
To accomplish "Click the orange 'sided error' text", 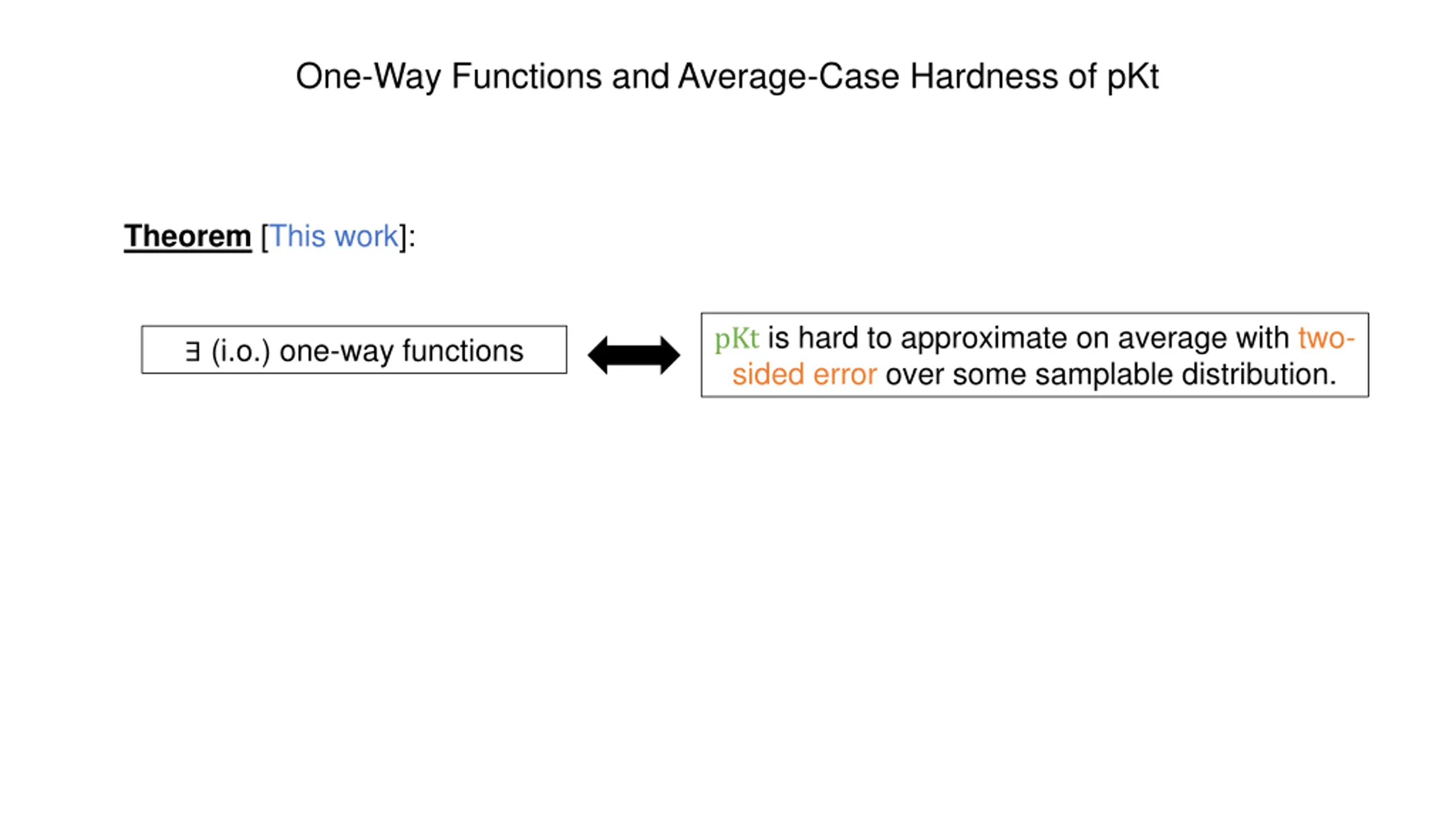I will click(x=804, y=374).
